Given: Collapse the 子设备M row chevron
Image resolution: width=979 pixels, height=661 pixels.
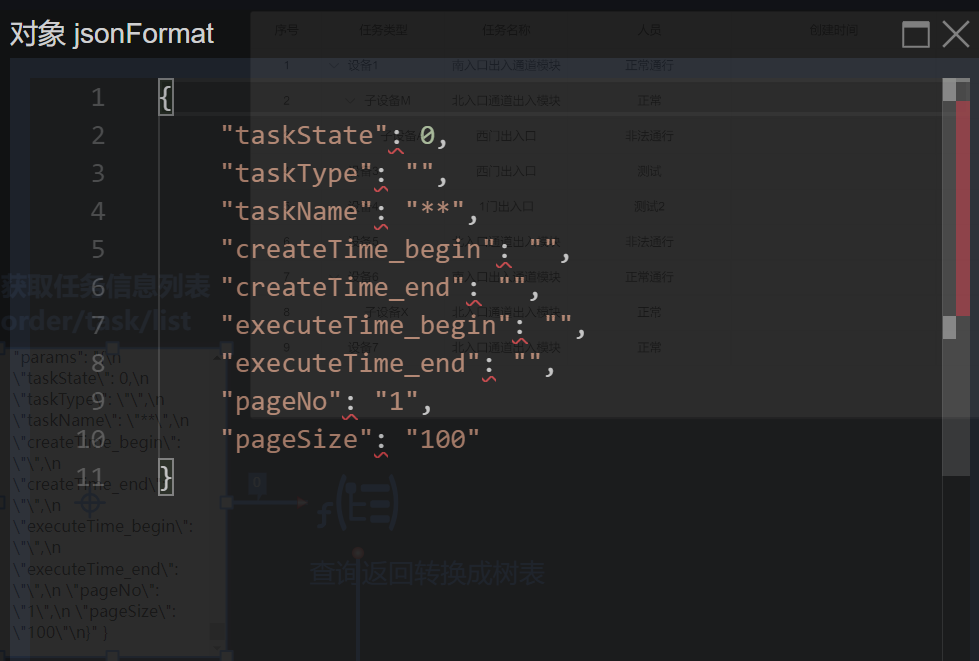Looking at the screenshot, I should pyautogui.click(x=351, y=101).
